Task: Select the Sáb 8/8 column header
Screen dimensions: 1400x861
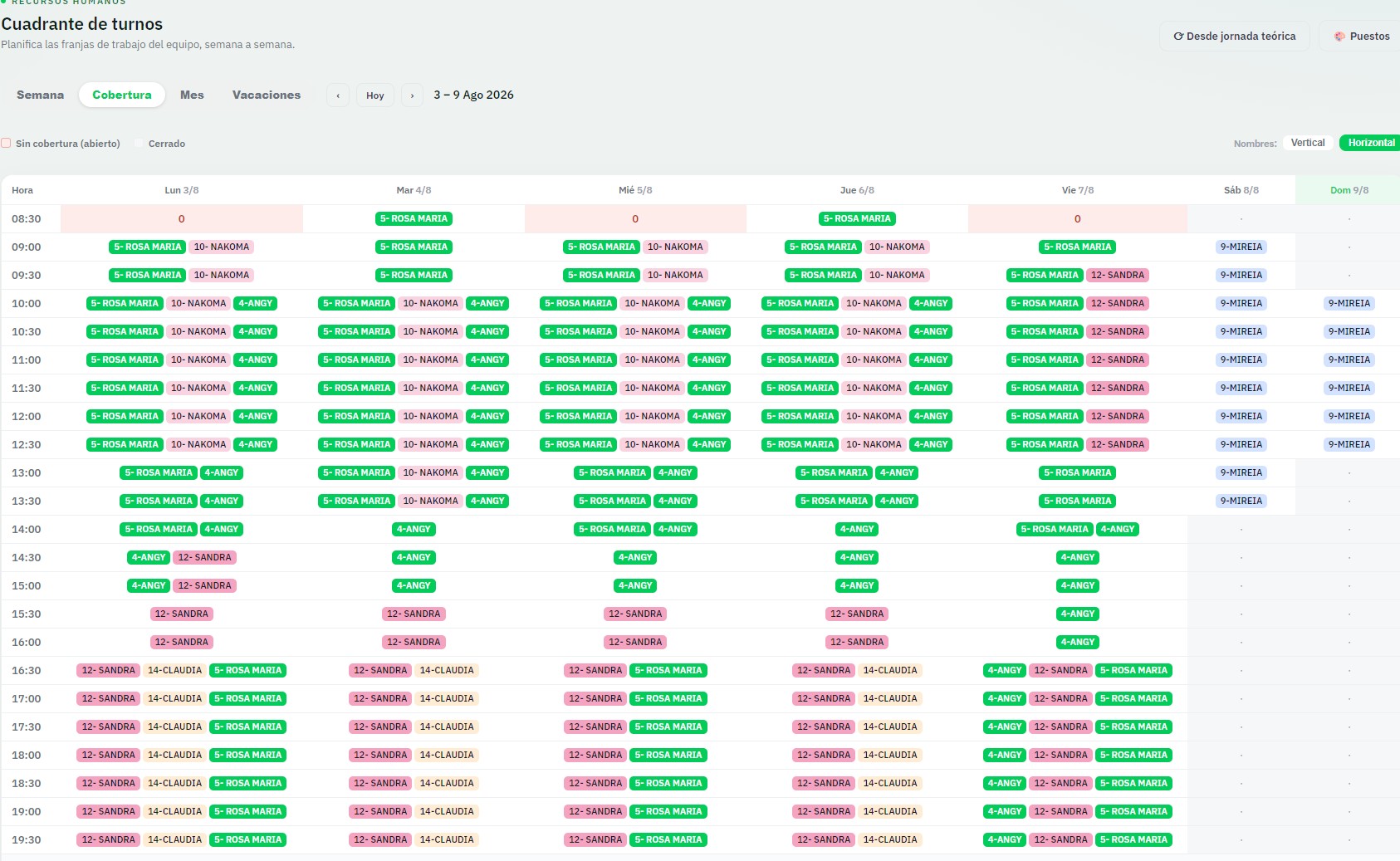Action: coord(1241,190)
